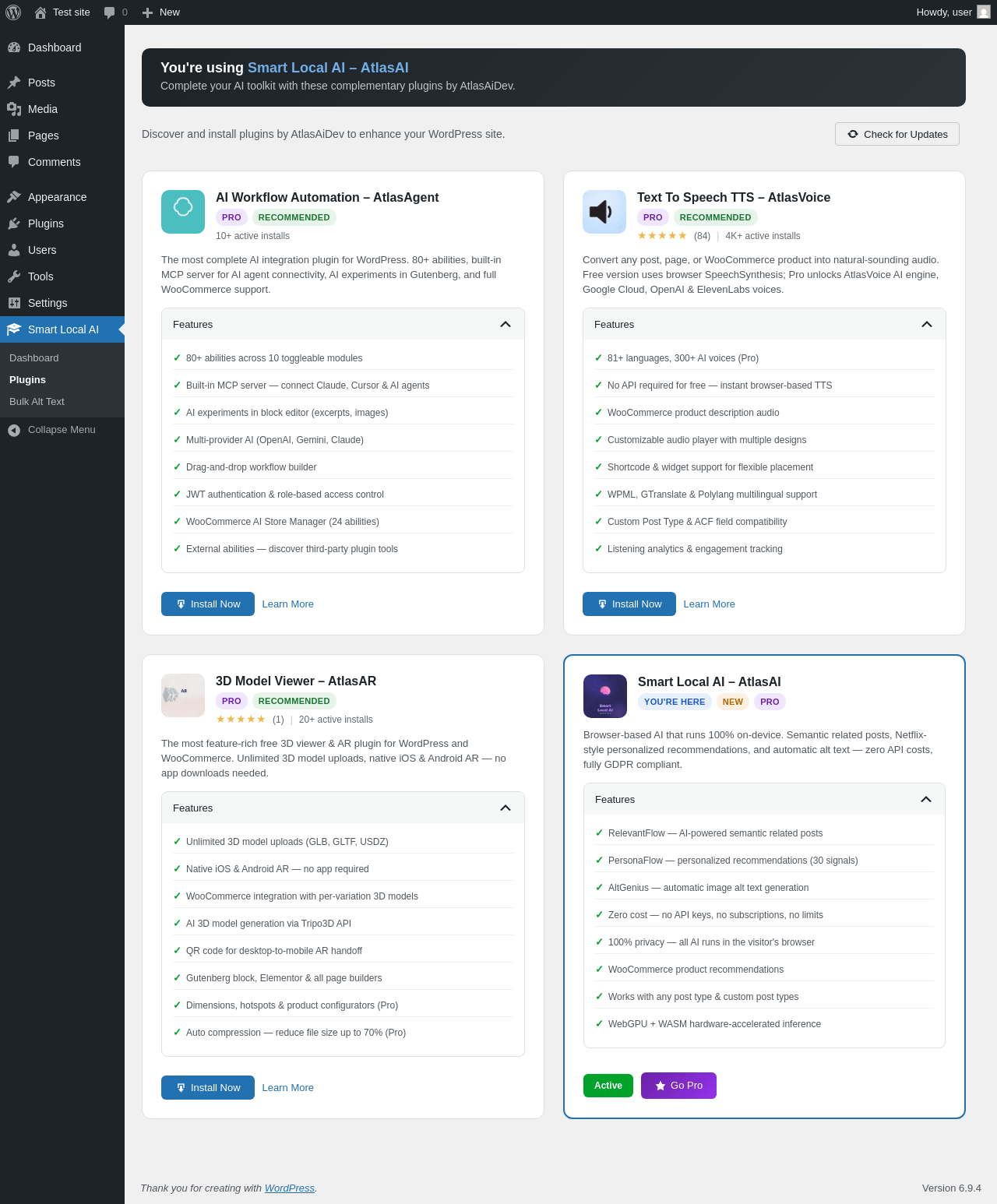Click the Users icon in the sidebar

(14, 250)
